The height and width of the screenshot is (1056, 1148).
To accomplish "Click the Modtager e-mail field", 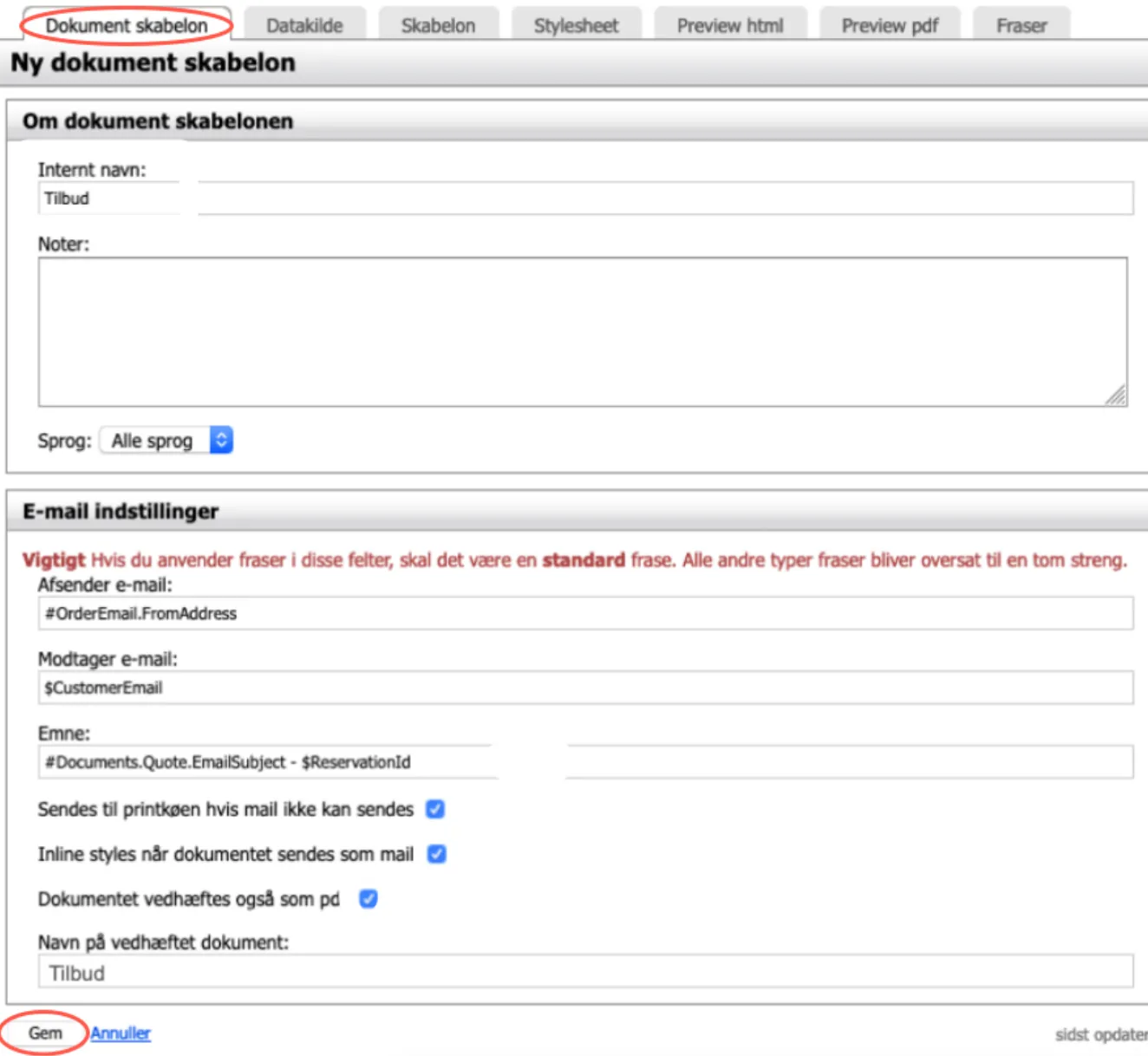I will [x=585, y=688].
